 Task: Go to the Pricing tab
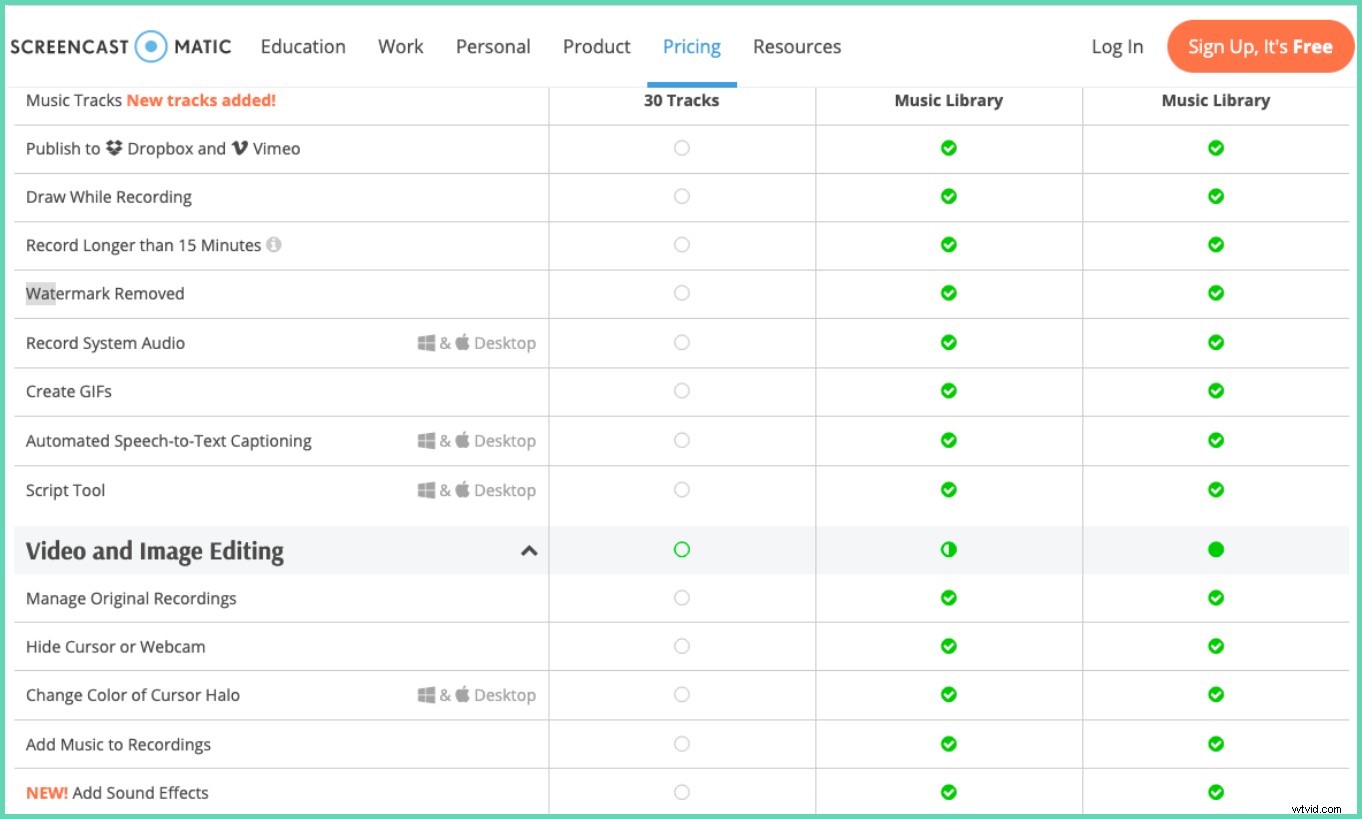(x=691, y=47)
